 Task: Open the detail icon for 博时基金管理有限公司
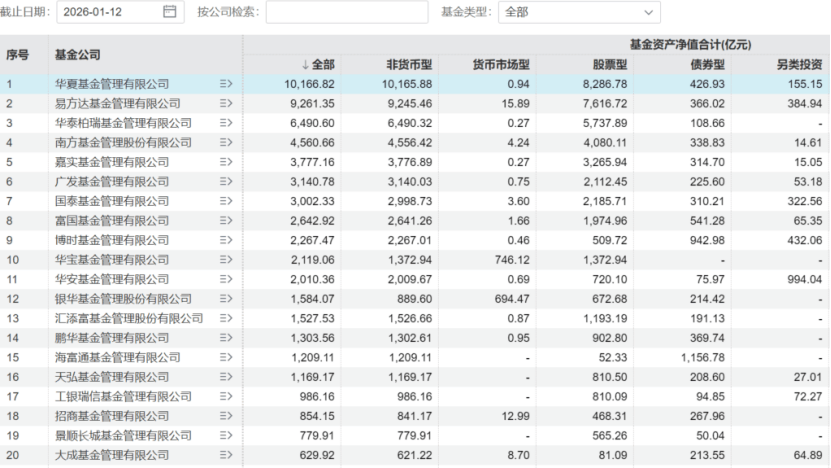click(225, 240)
